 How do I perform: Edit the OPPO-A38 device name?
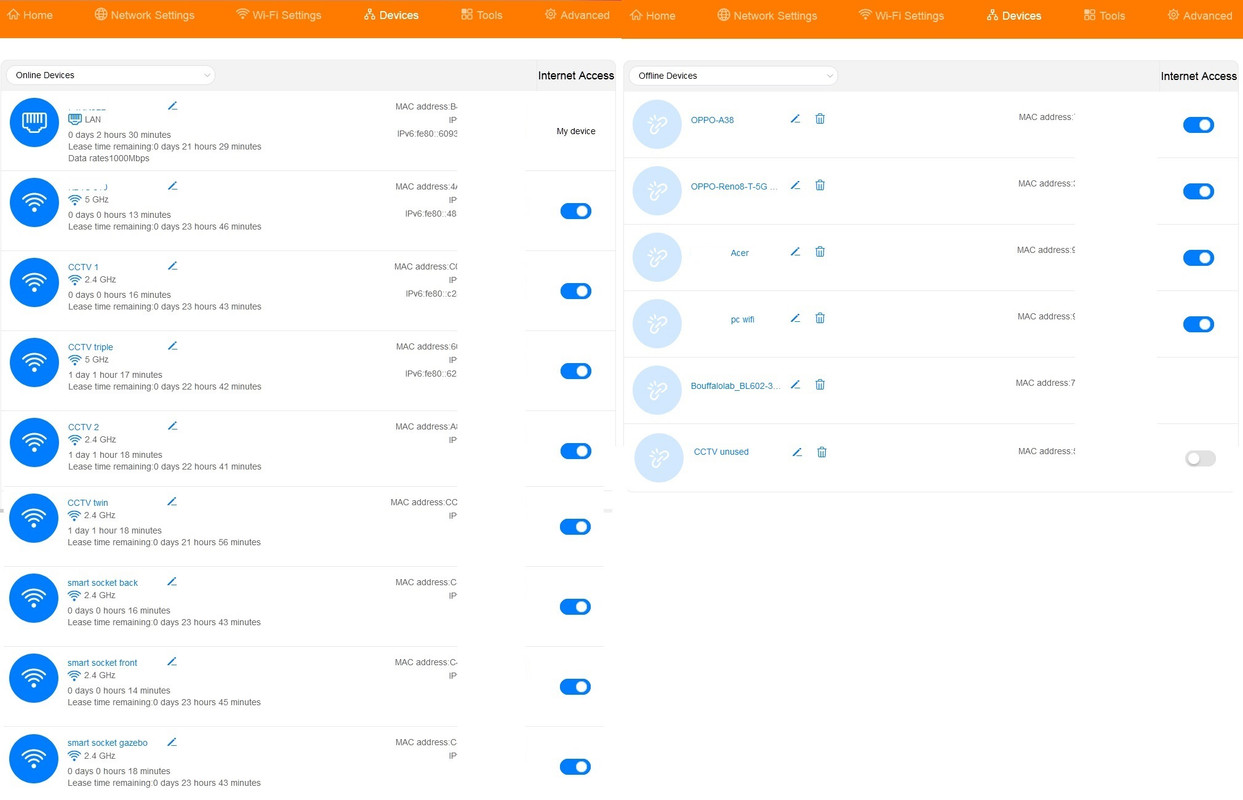point(795,119)
